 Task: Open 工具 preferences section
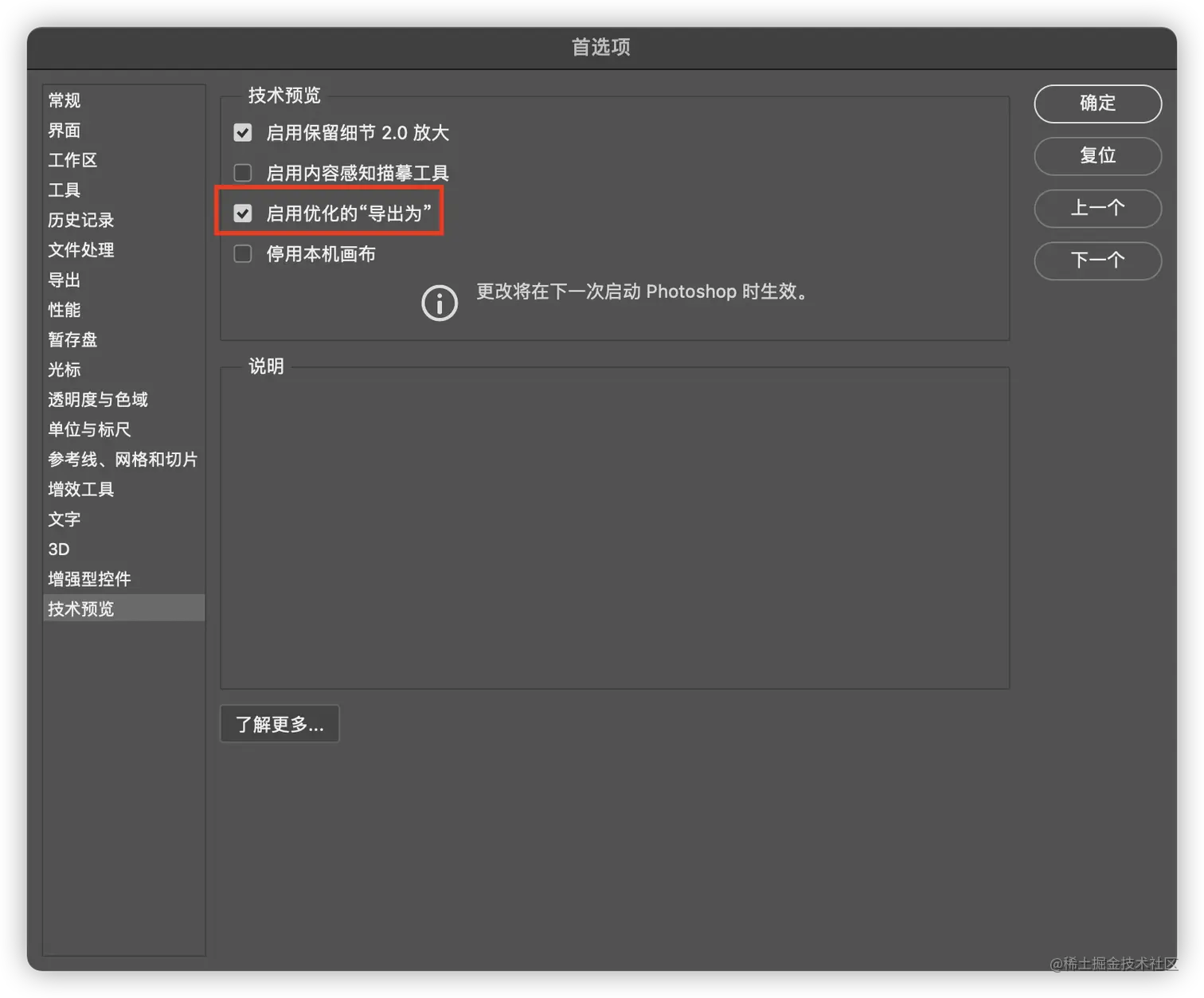click(124, 190)
